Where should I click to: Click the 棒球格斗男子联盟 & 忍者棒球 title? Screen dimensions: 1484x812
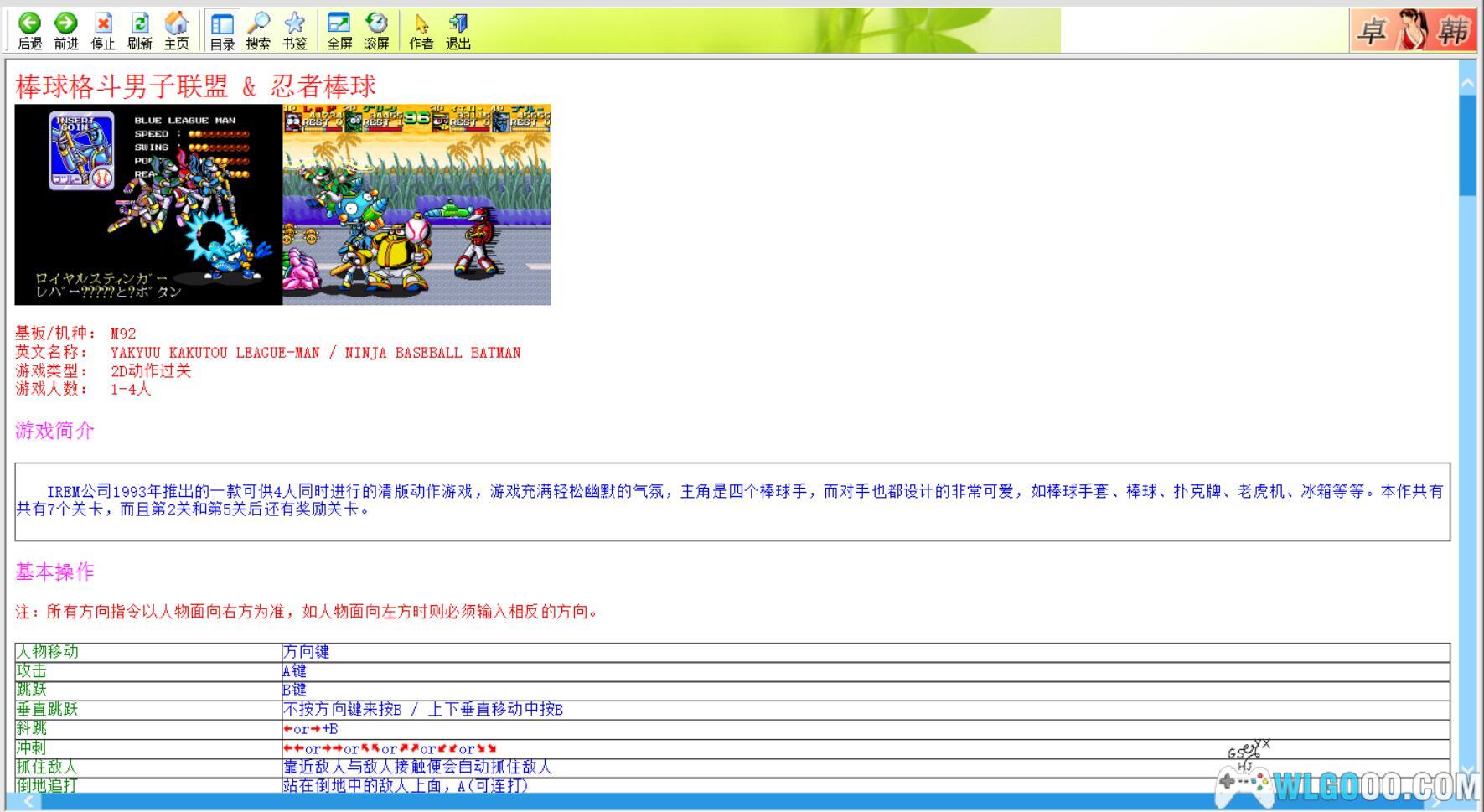(196, 86)
